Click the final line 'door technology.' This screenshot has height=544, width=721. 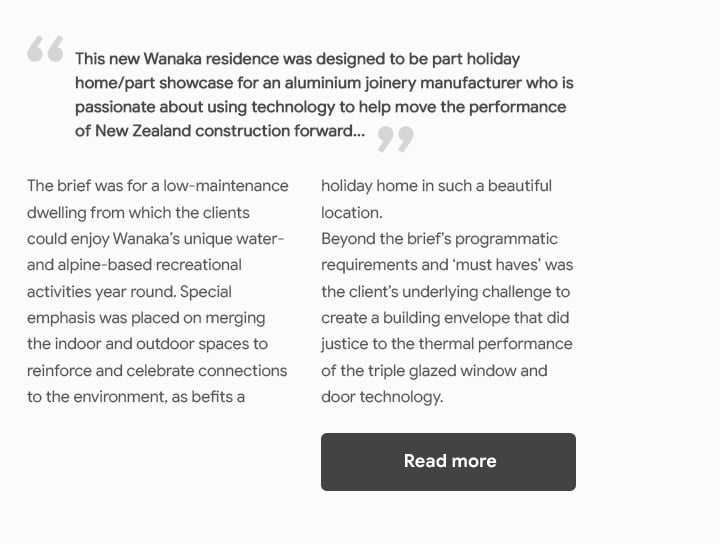382,397
